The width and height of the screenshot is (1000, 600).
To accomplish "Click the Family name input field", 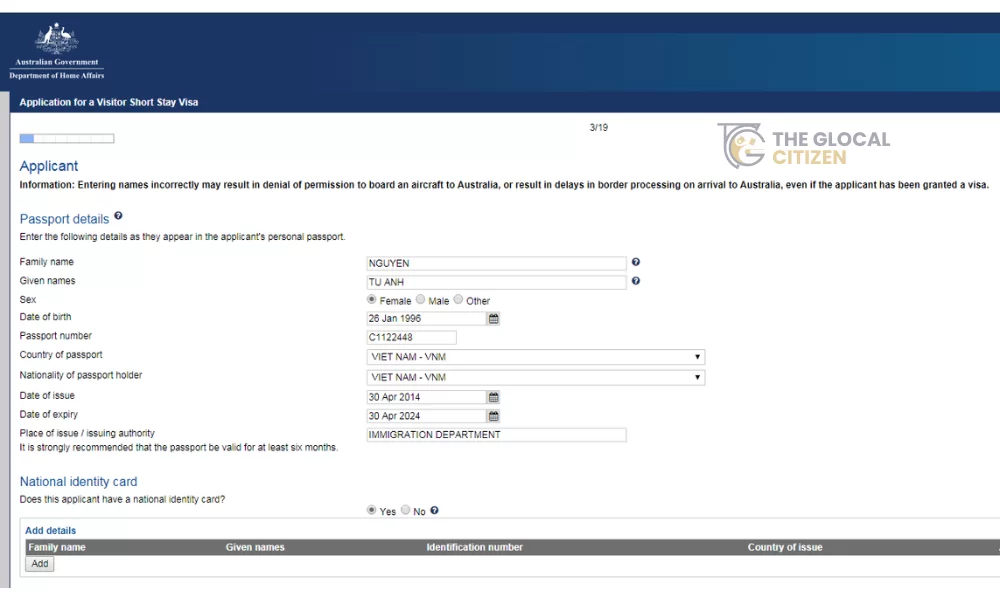I will [x=496, y=263].
